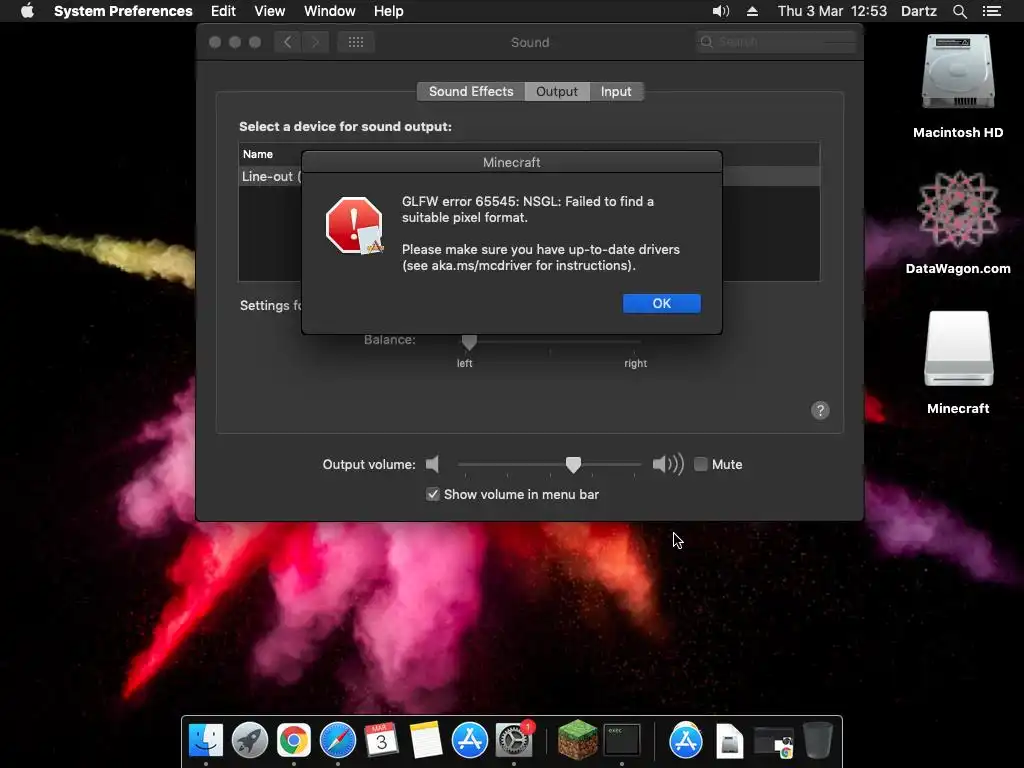The height and width of the screenshot is (768, 1024).
Task: Open Finder from the Dock
Action: (206, 741)
